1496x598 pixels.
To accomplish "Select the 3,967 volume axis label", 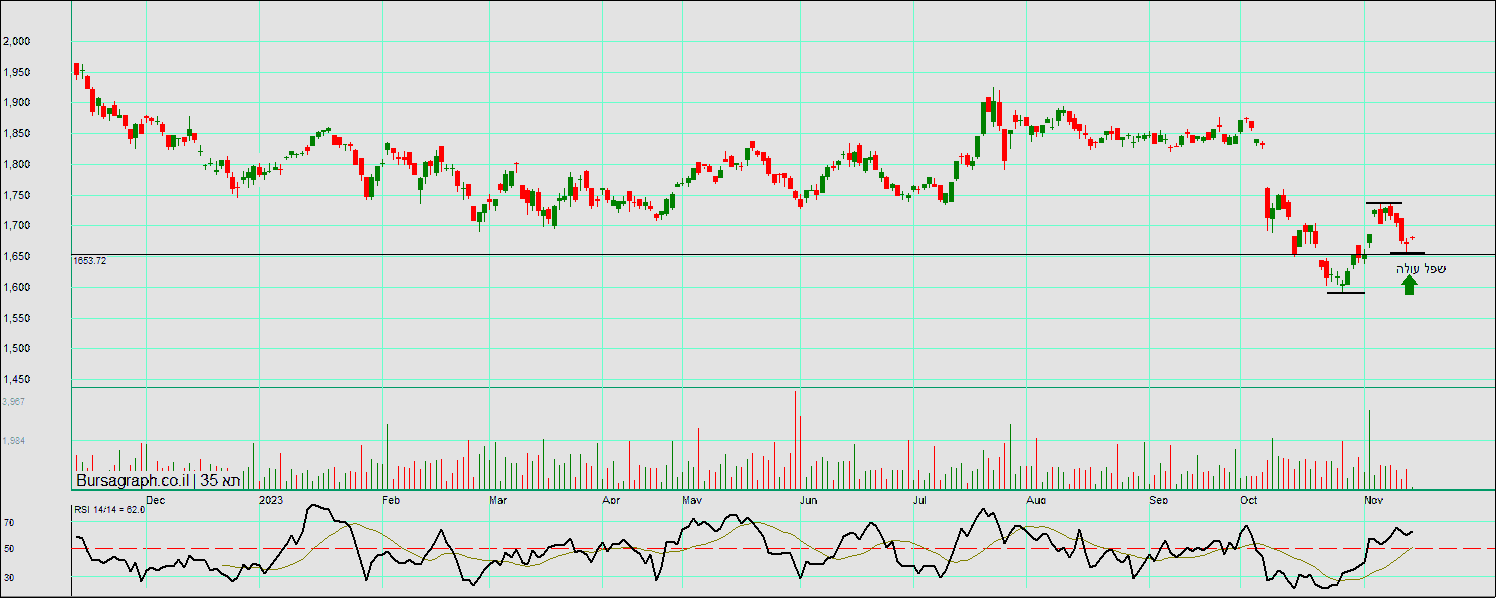I will [14, 401].
